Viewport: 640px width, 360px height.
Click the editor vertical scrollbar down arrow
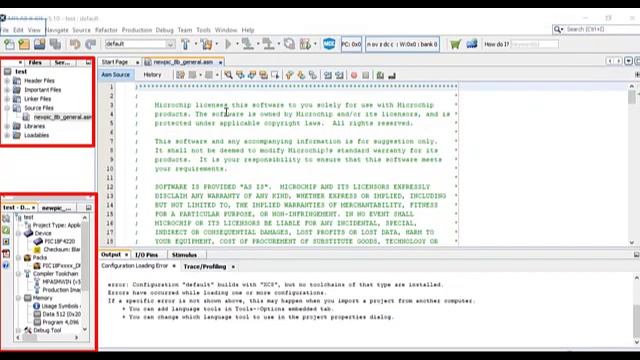coord(632,242)
